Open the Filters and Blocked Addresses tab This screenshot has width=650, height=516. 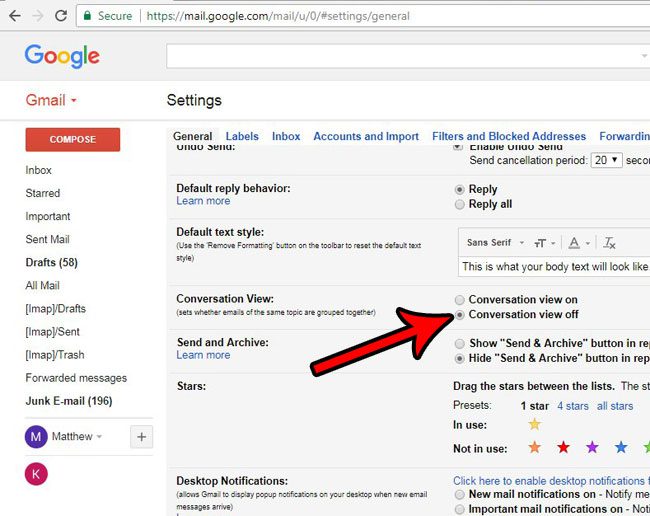509,137
